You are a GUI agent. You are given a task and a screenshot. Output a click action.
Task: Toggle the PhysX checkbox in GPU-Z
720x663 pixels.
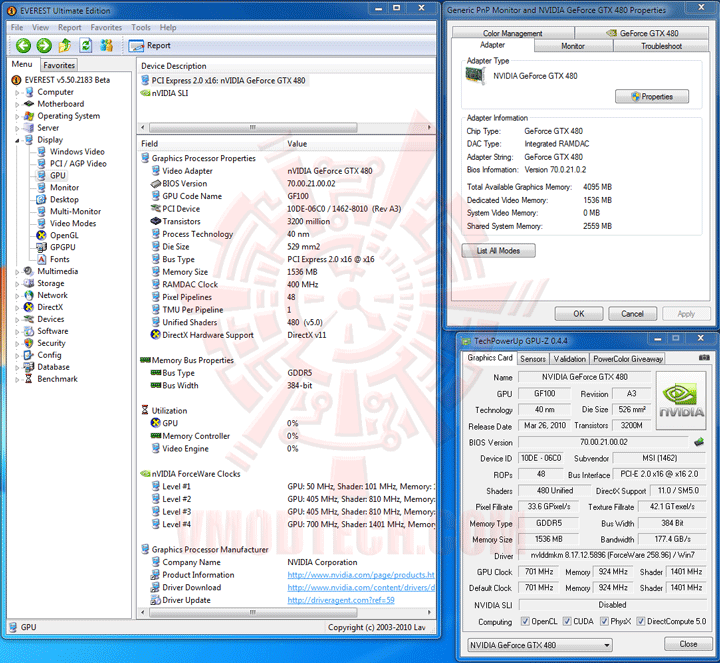point(604,622)
